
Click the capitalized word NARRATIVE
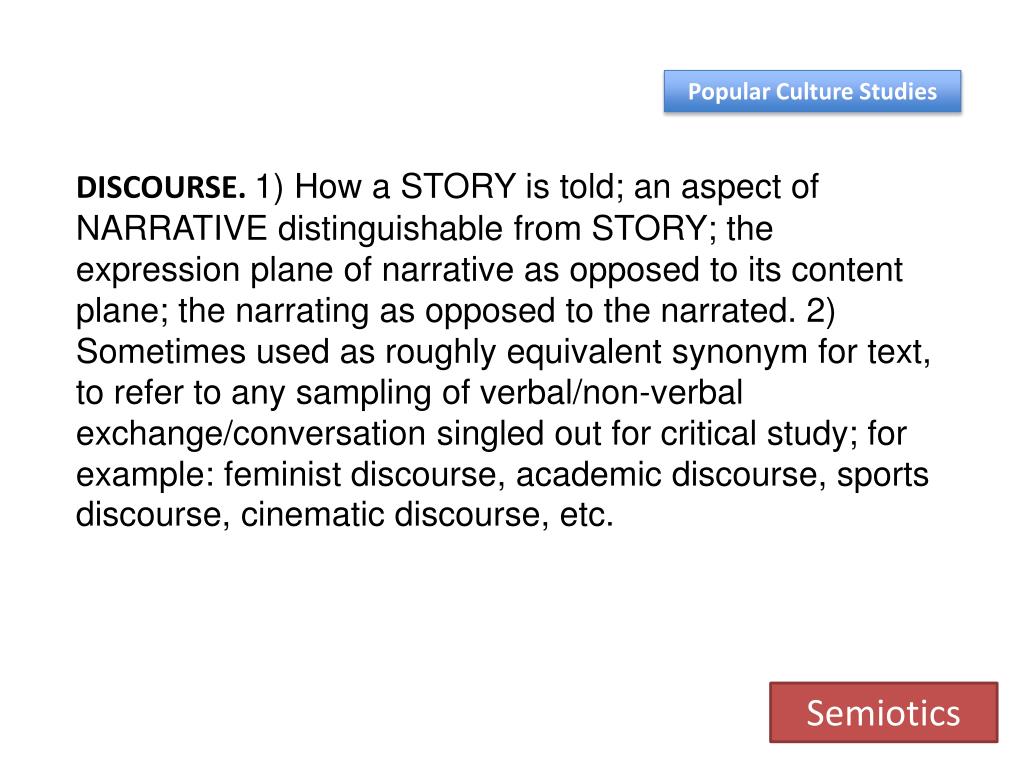172,229
